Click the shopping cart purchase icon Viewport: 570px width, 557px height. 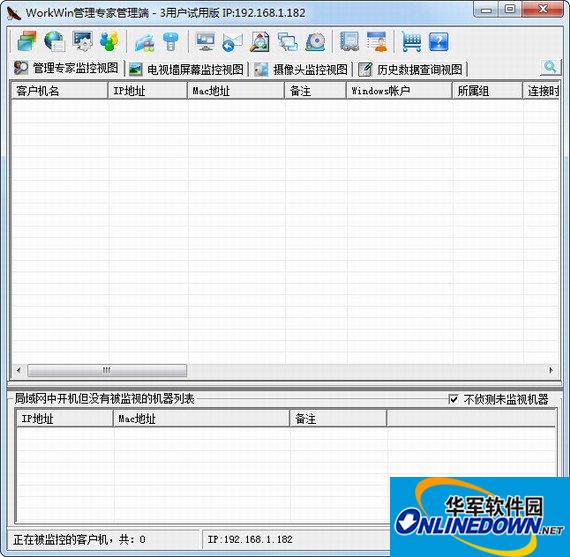pyautogui.click(x=412, y=42)
